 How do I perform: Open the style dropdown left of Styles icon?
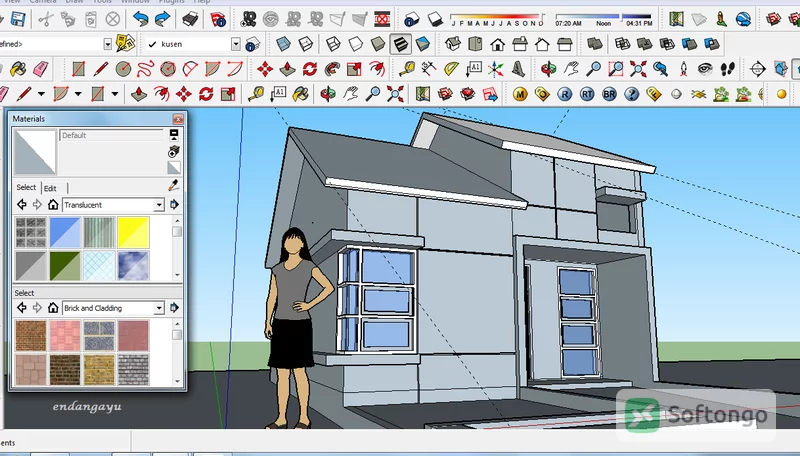[108, 44]
